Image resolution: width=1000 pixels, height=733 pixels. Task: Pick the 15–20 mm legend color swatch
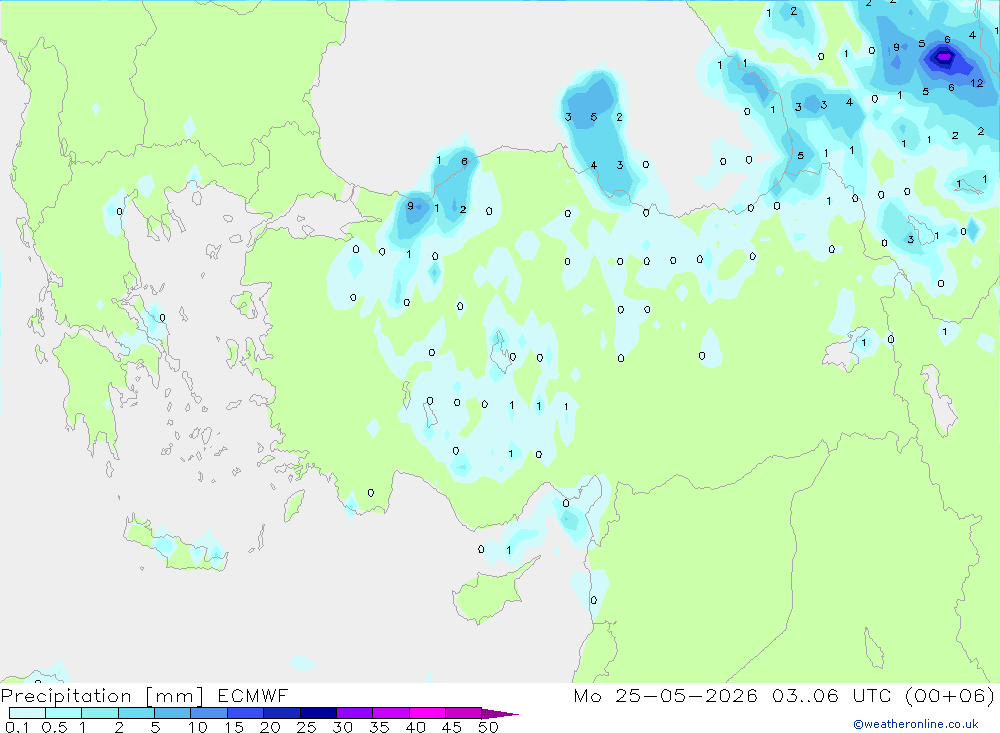click(246, 713)
